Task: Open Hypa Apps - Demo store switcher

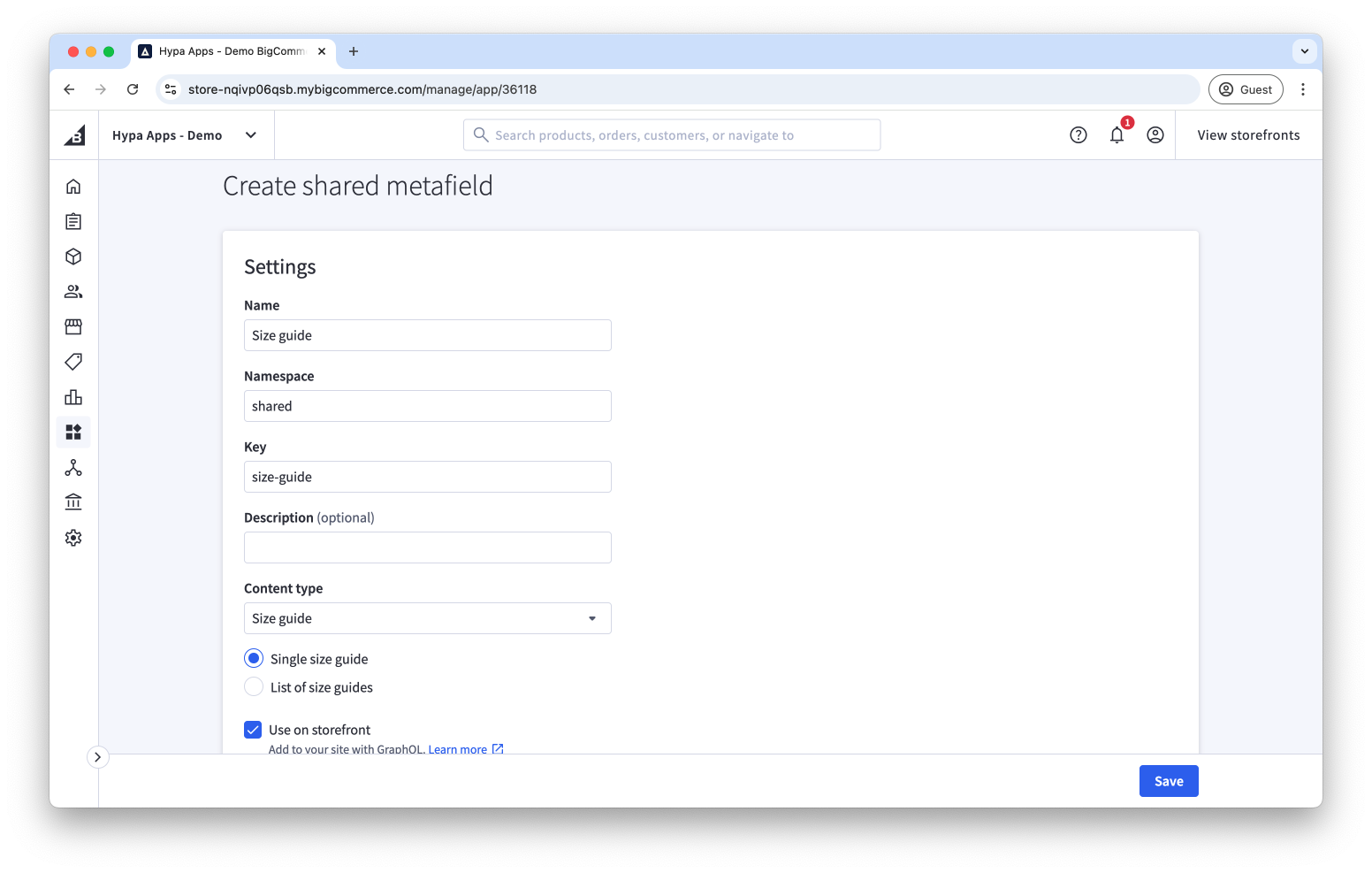Action: pos(185,135)
